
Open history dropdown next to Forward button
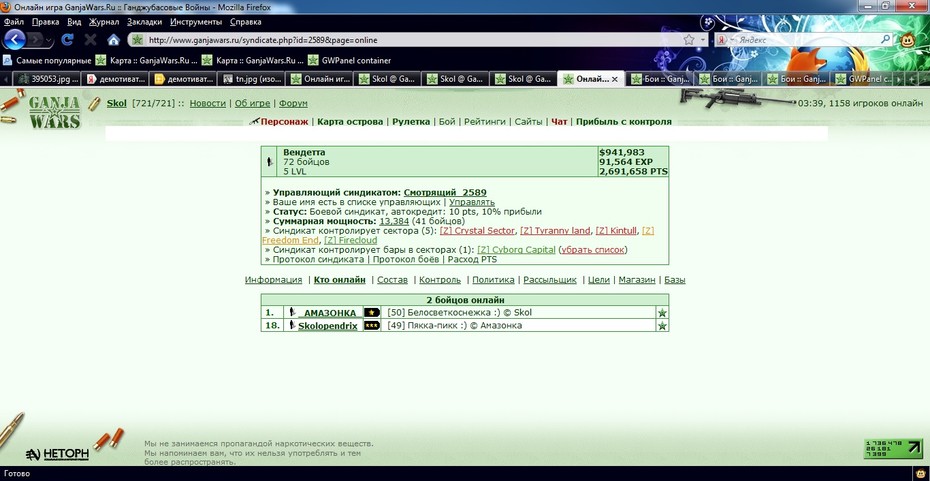(50, 40)
